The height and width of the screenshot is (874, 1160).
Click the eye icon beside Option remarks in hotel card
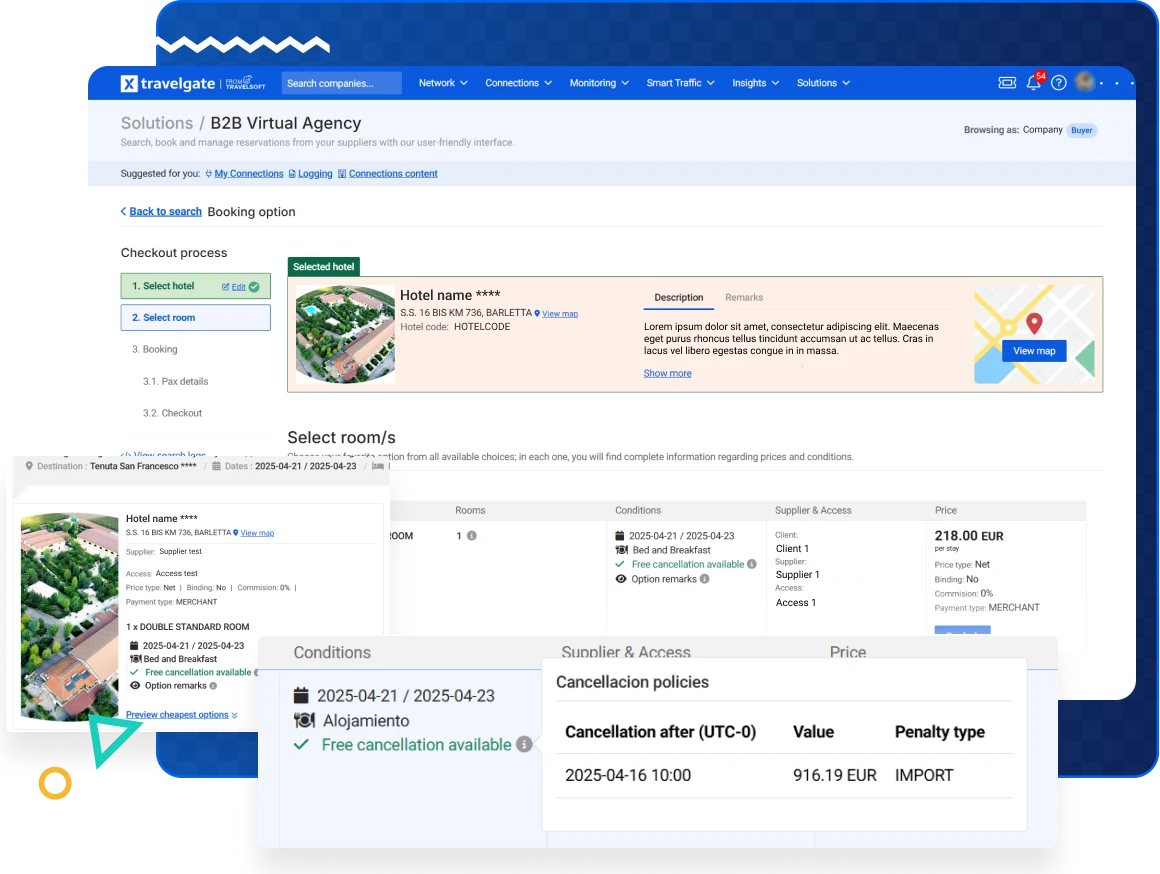pos(135,686)
